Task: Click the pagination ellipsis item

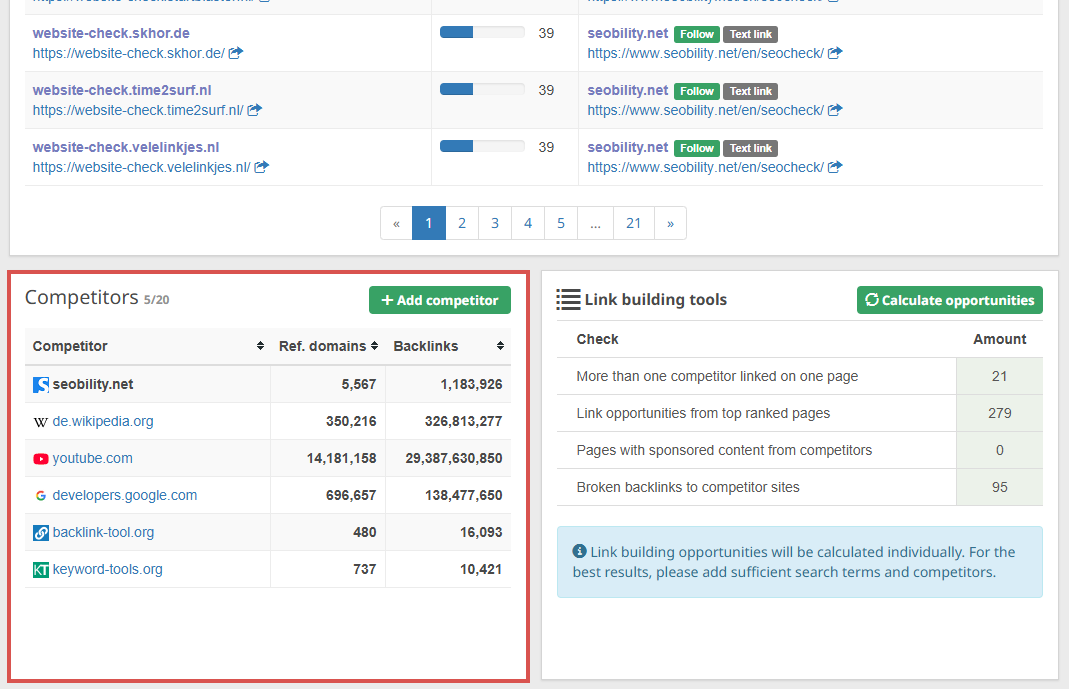Action: (596, 224)
